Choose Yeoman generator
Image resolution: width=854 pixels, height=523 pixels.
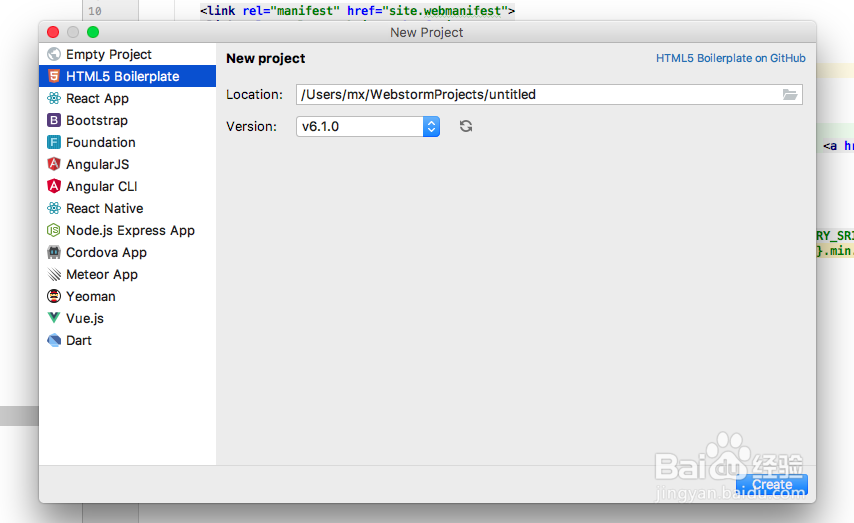pyautogui.click(x=127, y=296)
